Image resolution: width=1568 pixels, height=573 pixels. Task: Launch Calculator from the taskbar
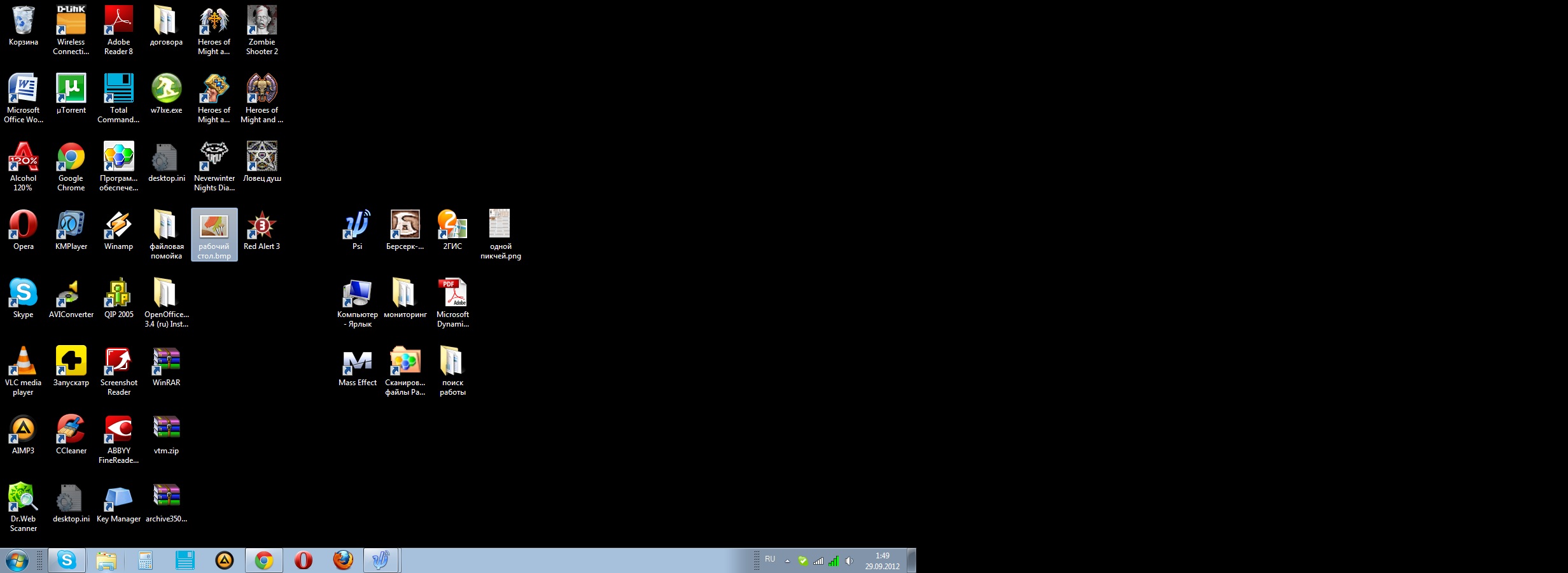coord(146,560)
